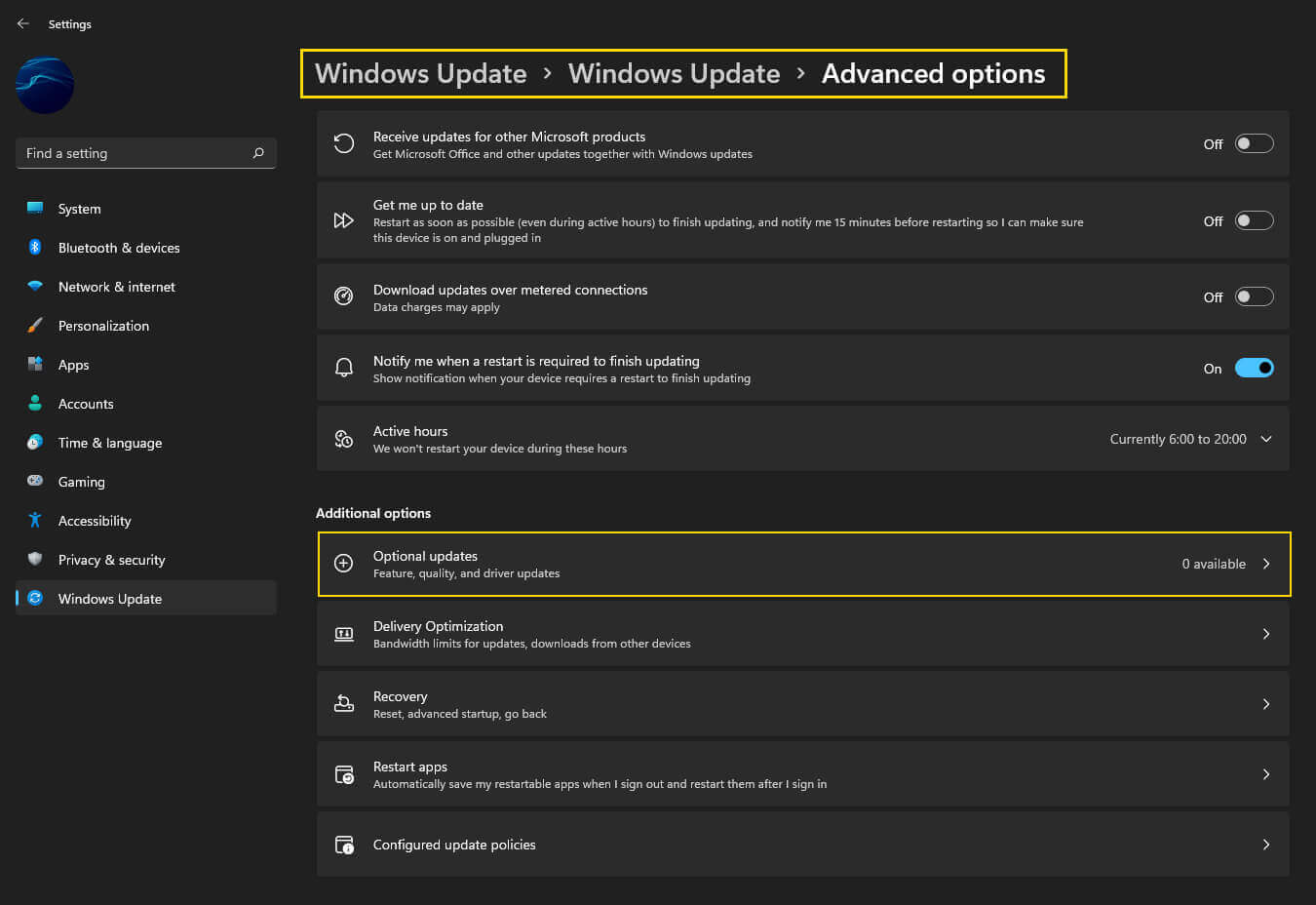Click the Configured update policies icon
Image resolution: width=1316 pixels, height=905 pixels.
344,845
